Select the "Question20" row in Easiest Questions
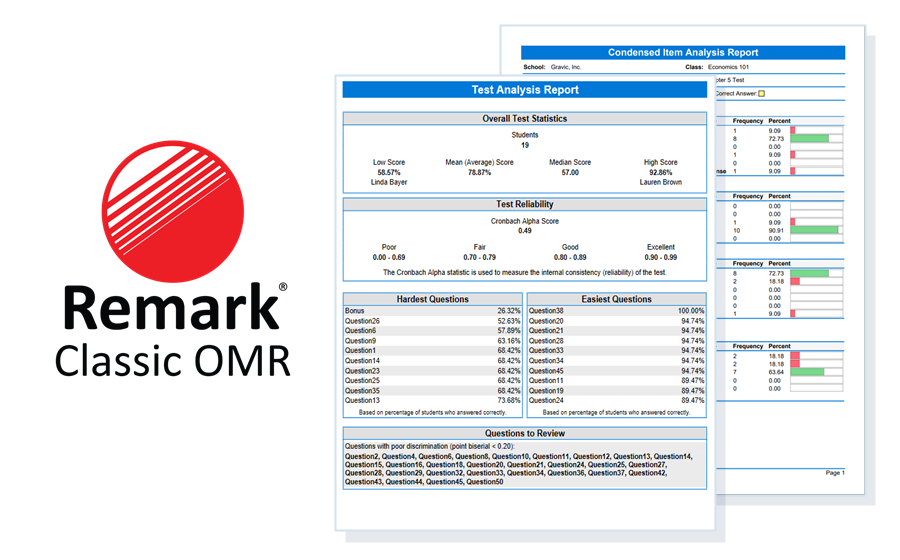This screenshot has height=560, width=900. (x=616, y=321)
